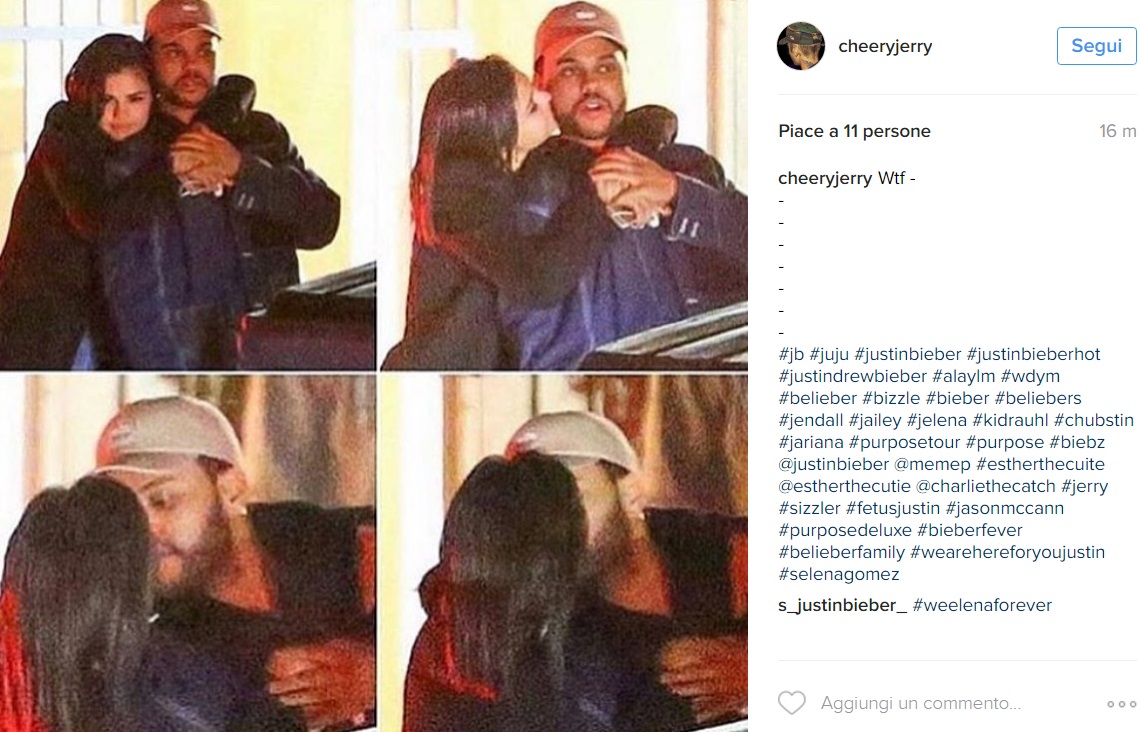This screenshot has height=732, width=1141.
Task: Click the heart like icon
Action: (792, 703)
